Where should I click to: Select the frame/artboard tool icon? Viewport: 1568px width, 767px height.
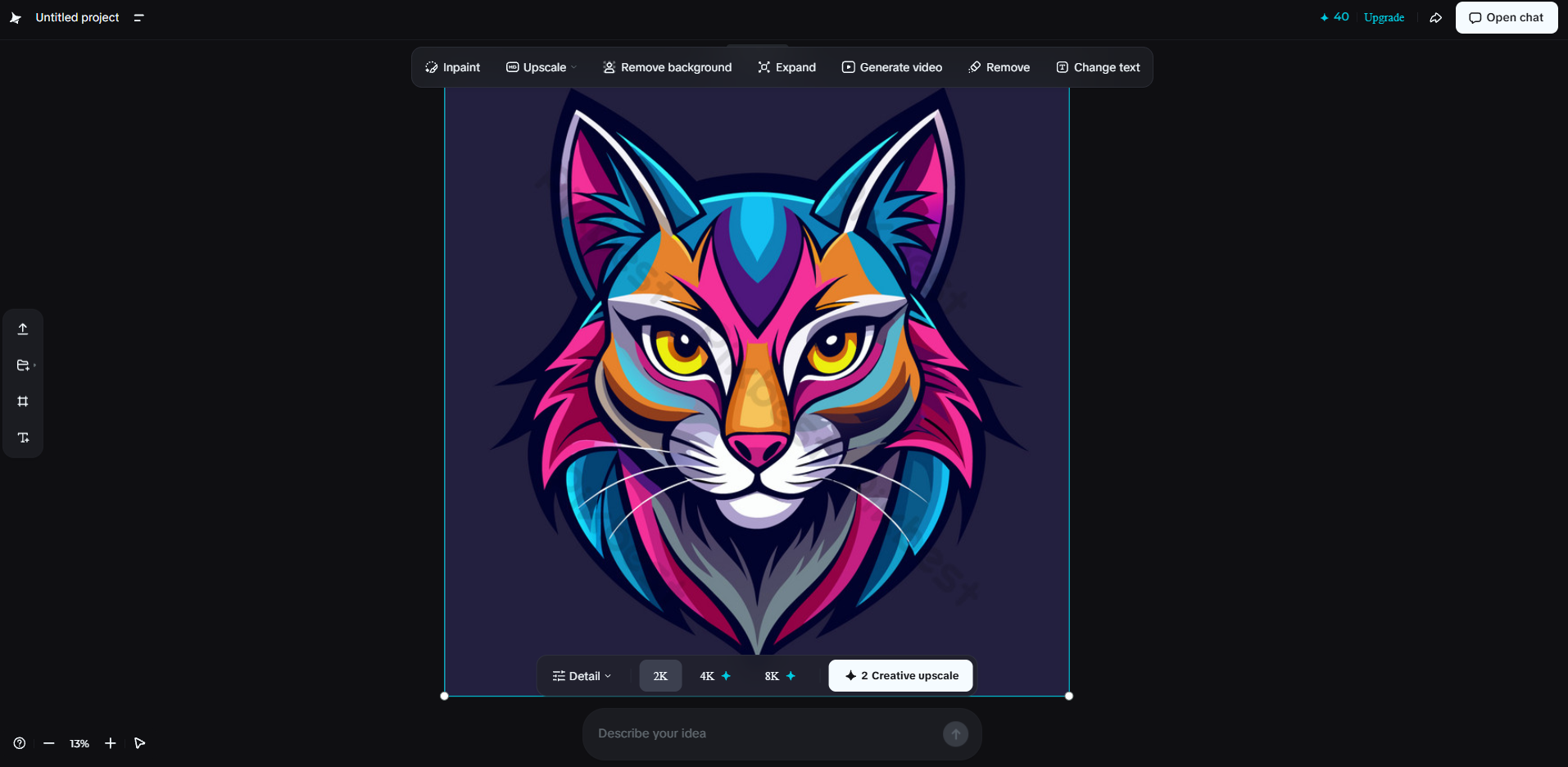point(23,402)
